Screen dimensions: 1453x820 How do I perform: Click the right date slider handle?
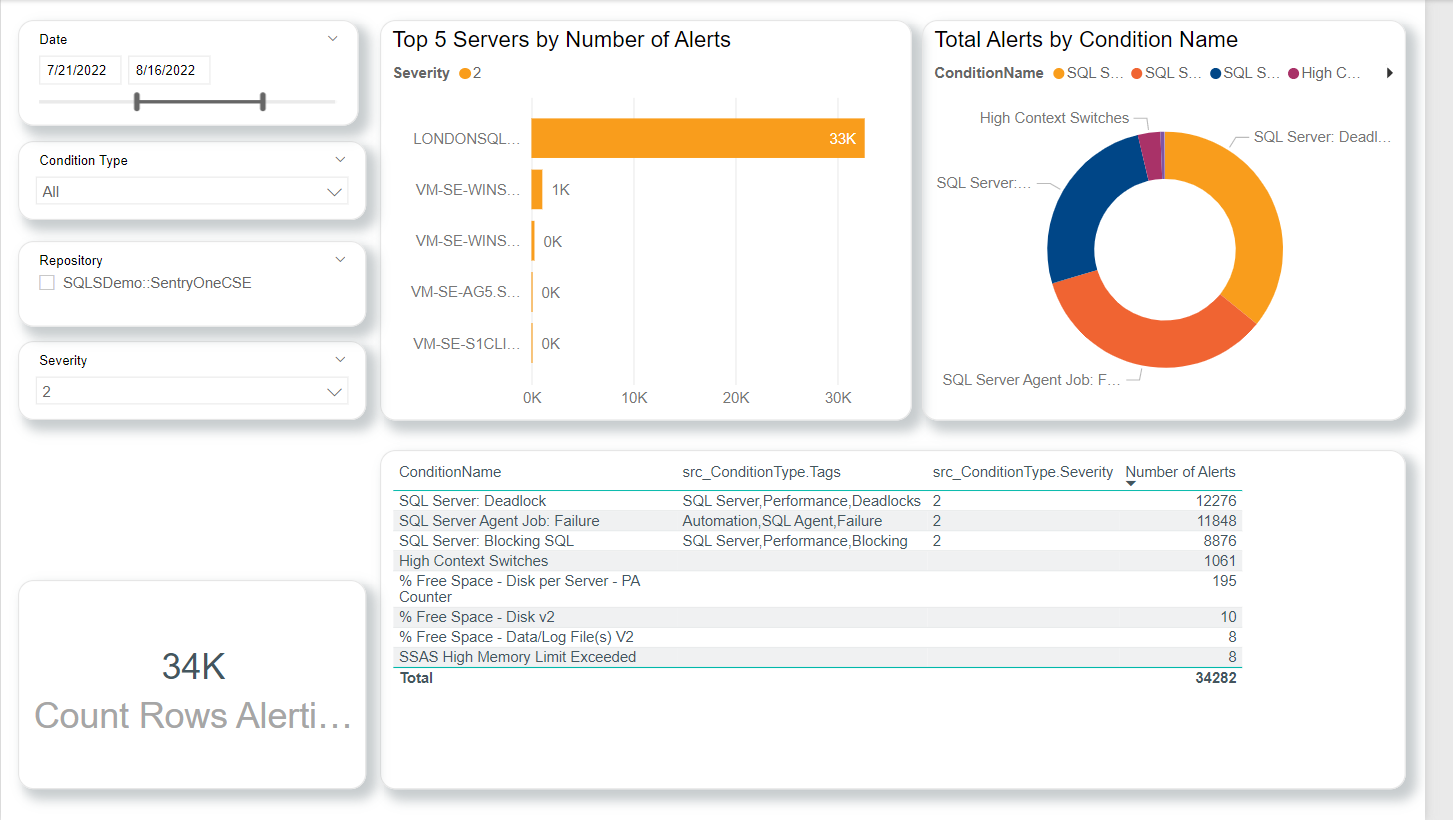263,101
